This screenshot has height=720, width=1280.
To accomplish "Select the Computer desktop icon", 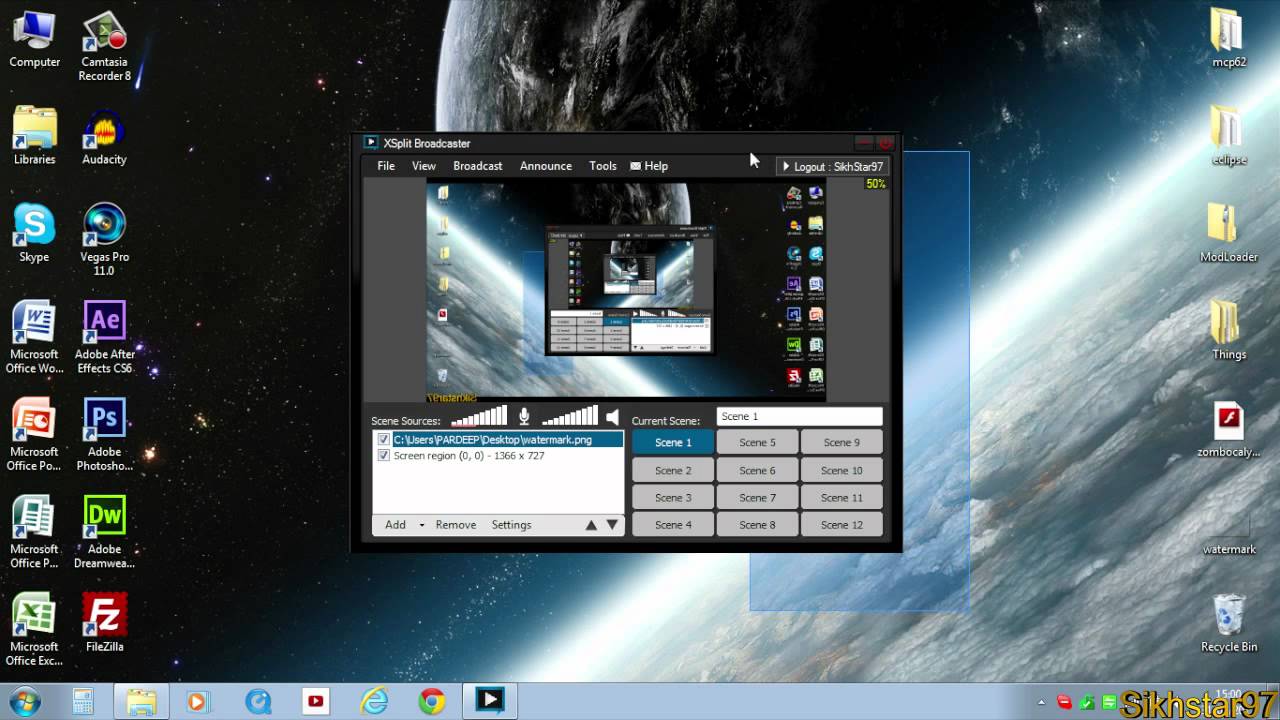I will pyautogui.click(x=34, y=40).
